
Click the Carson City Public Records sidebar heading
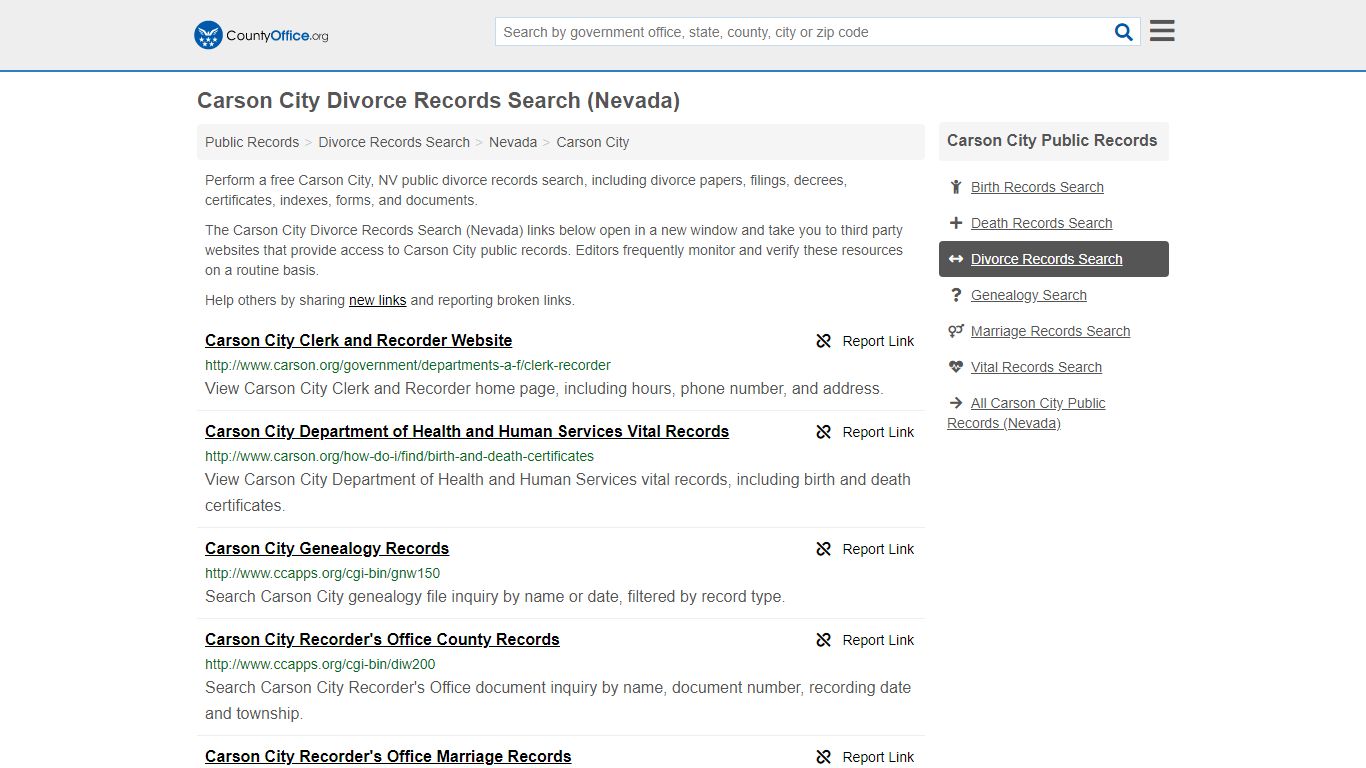point(1052,141)
